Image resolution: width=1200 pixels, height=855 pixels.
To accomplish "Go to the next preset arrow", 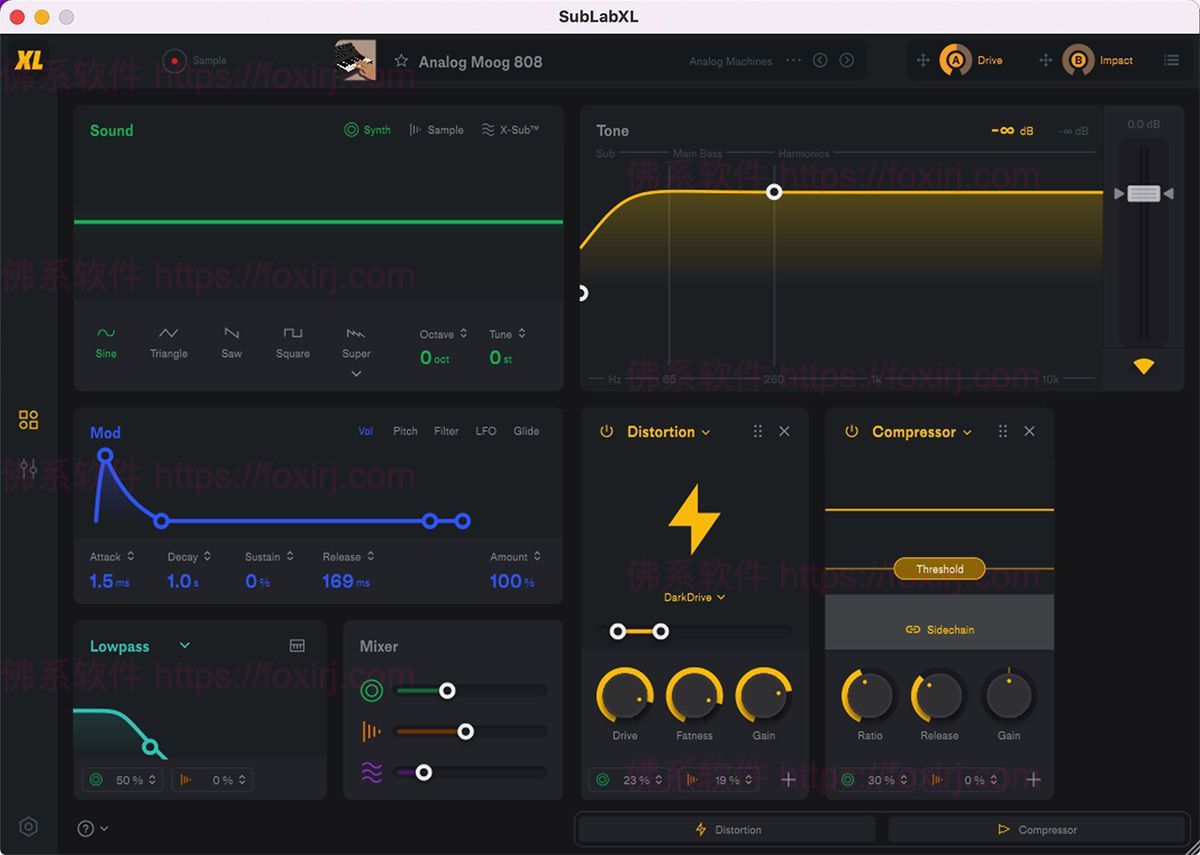I will click(x=847, y=60).
